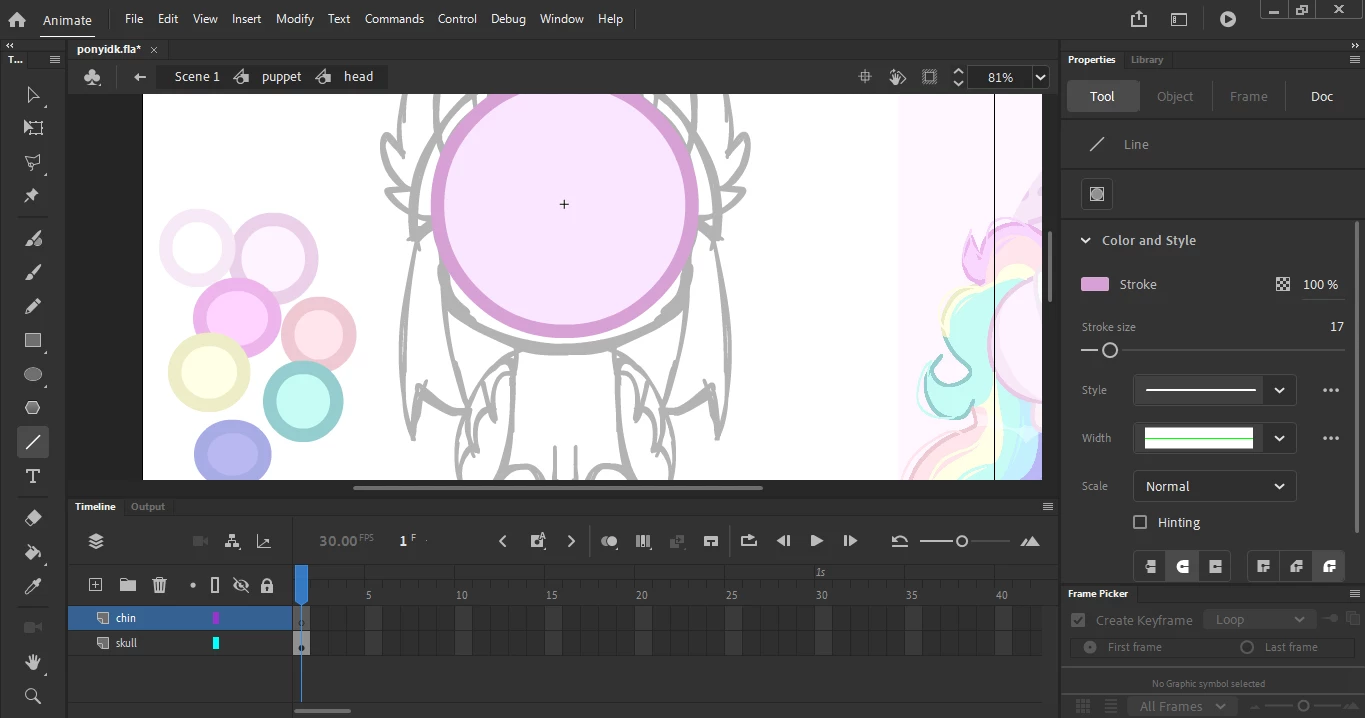Viewport: 1365px width, 718px height.
Task: Open the stage zoom percentage dropdown
Action: [1041, 77]
